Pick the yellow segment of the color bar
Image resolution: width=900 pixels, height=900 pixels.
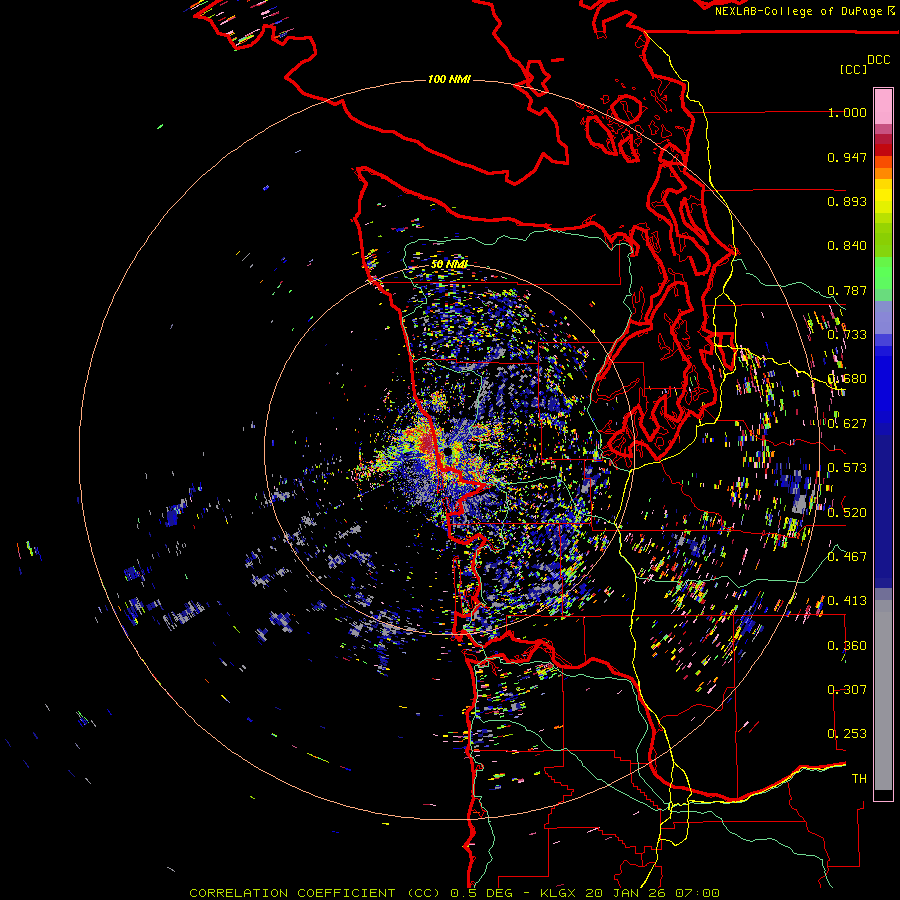pos(883,196)
